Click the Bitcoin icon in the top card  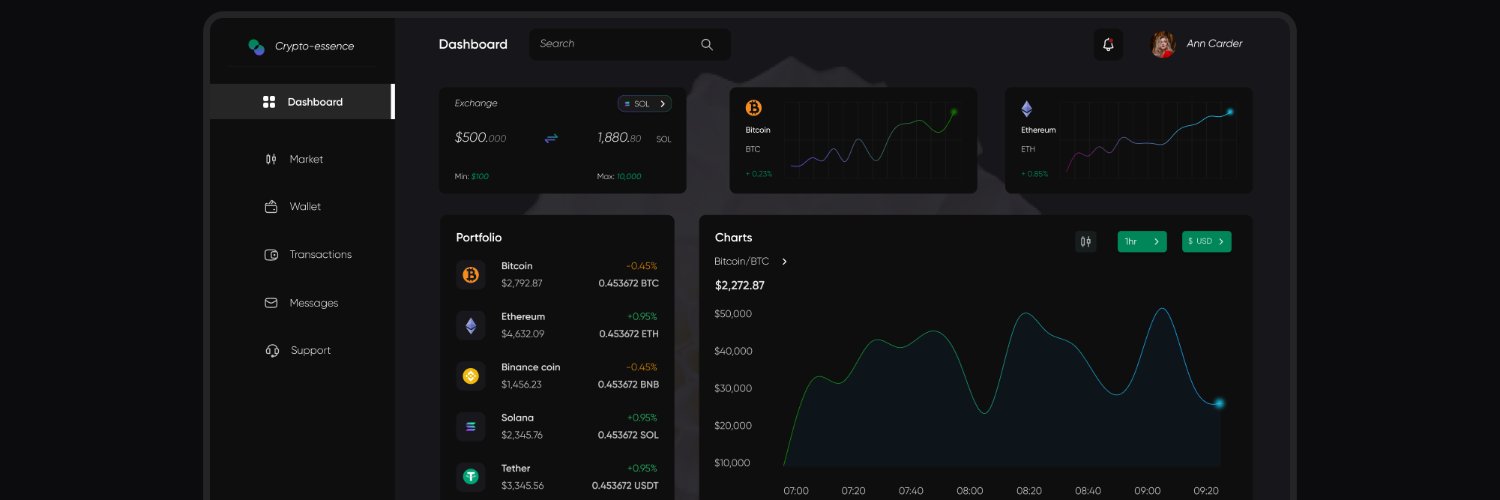tap(754, 108)
